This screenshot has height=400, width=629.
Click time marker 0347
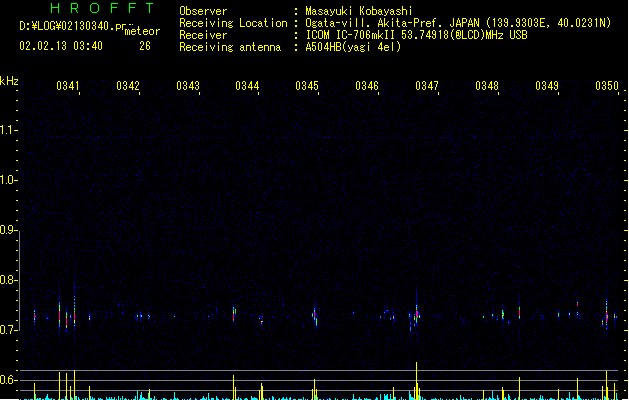427,86
